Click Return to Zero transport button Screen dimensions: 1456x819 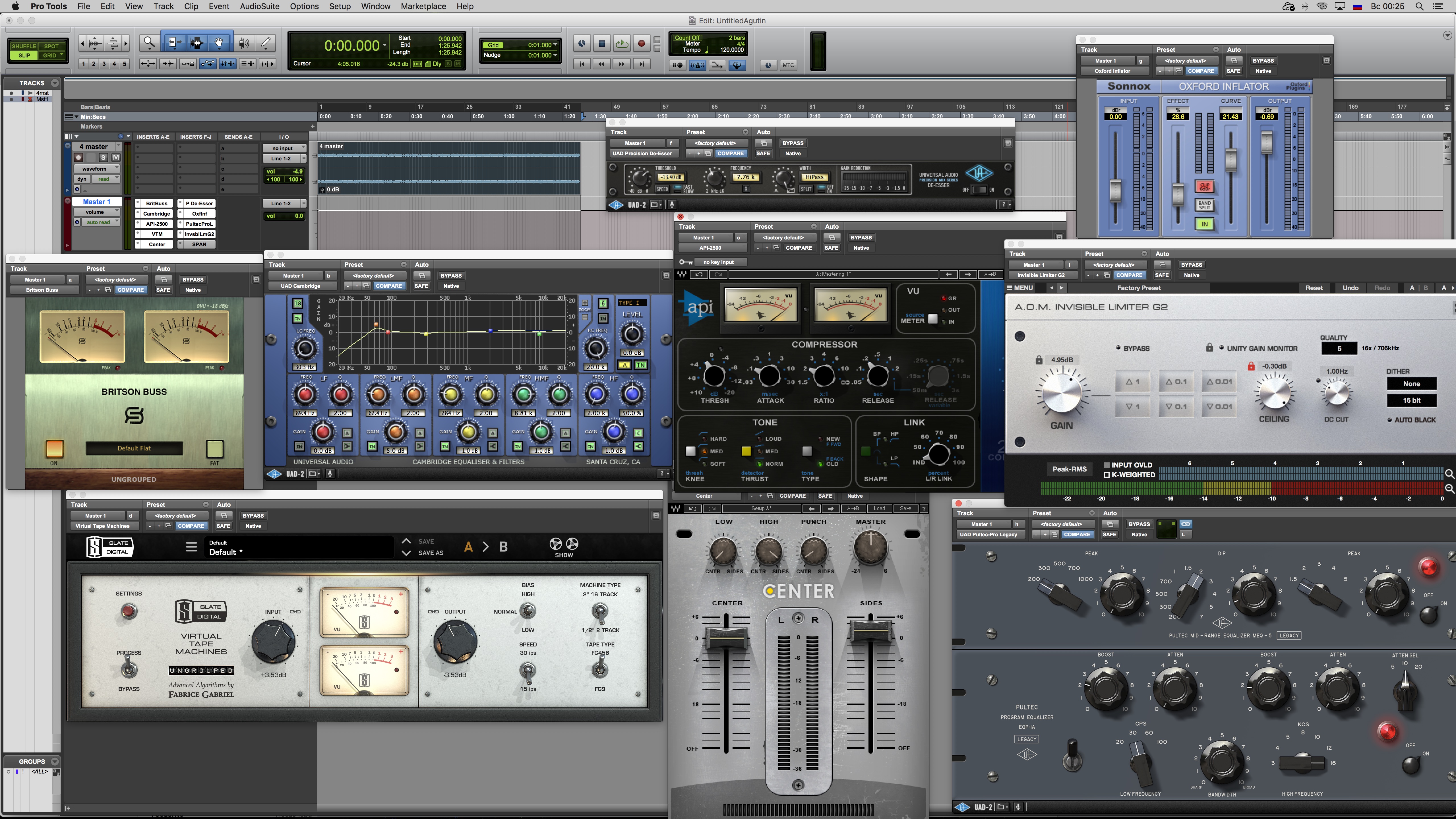(x=582, y=65)
